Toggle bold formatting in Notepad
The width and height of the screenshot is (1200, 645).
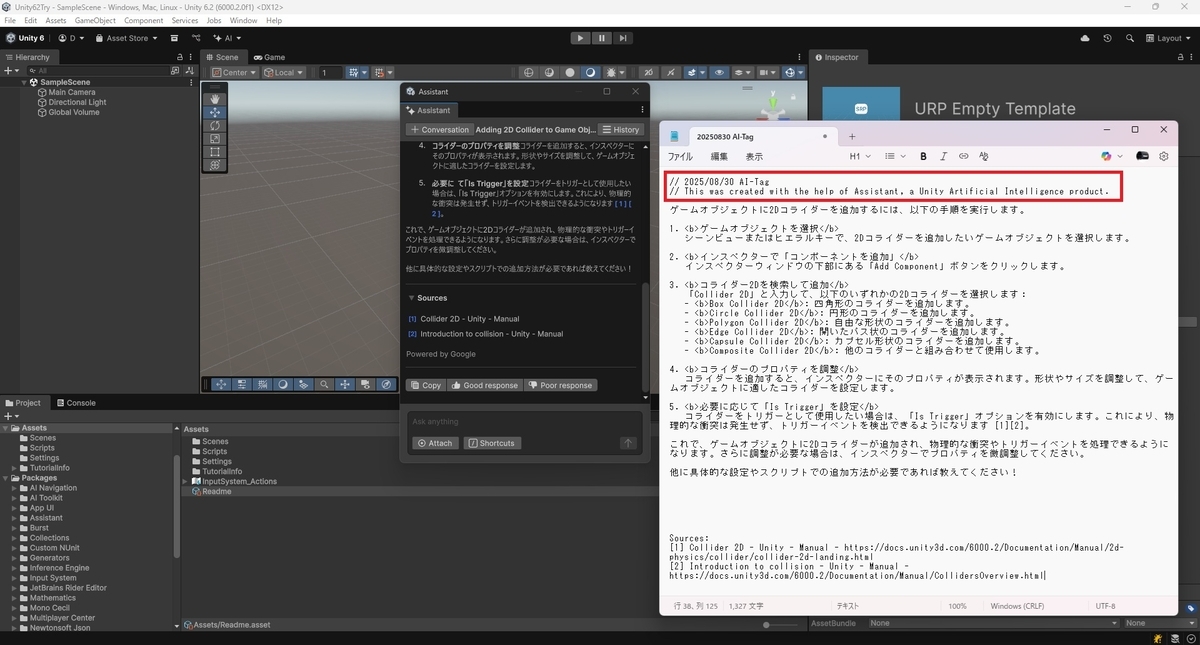tap(923, 156)
